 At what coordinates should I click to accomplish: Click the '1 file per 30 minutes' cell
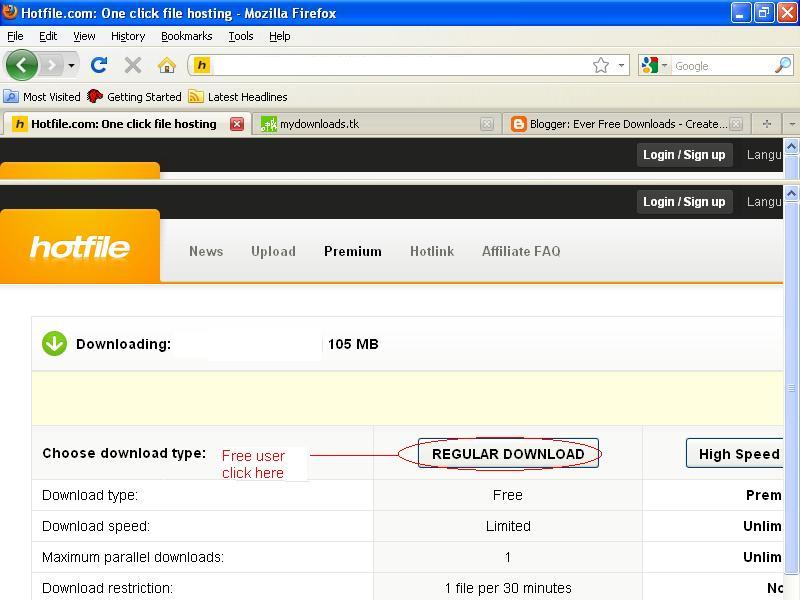508,588
